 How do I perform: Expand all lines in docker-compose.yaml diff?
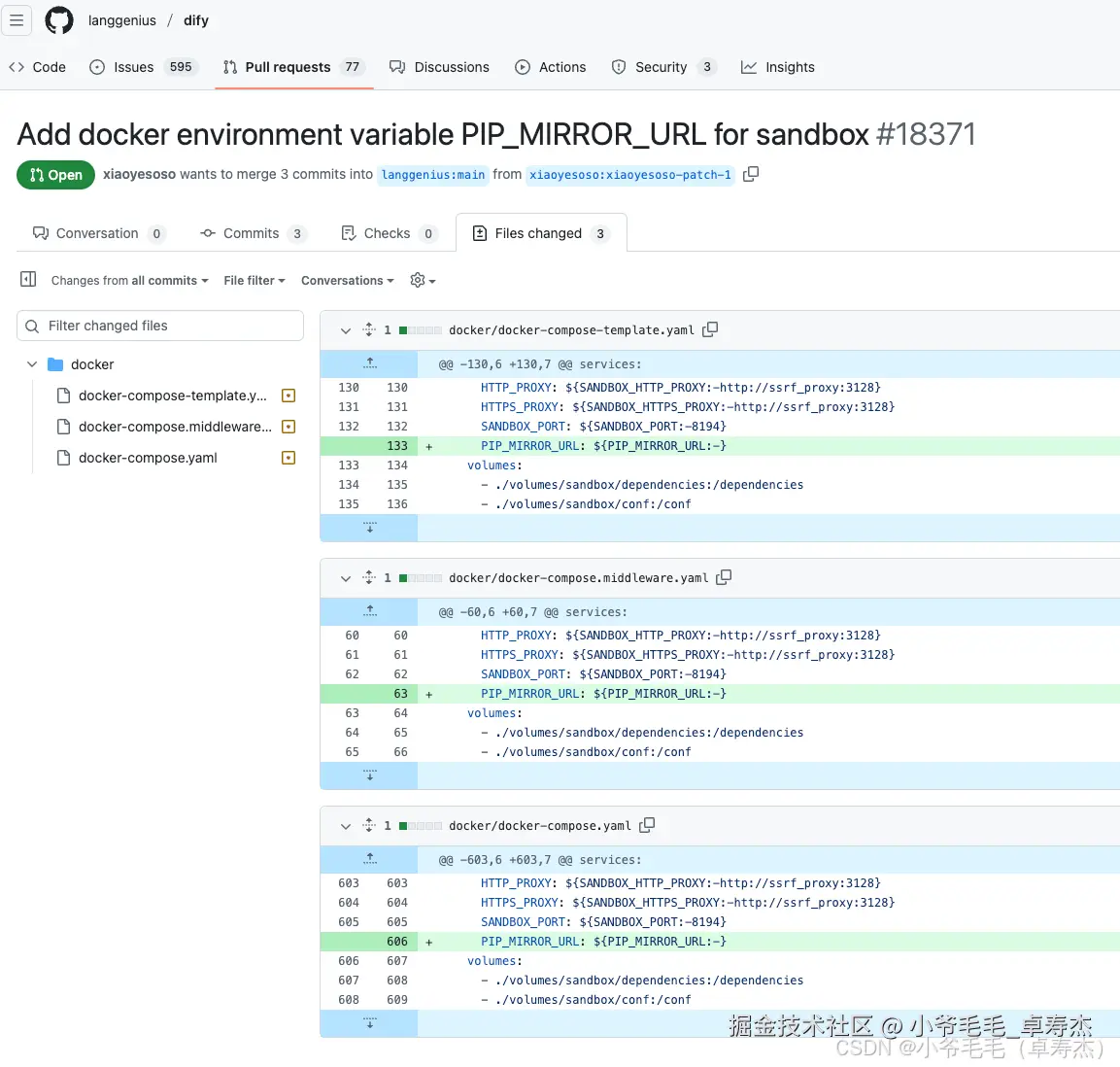click(368, 825)
